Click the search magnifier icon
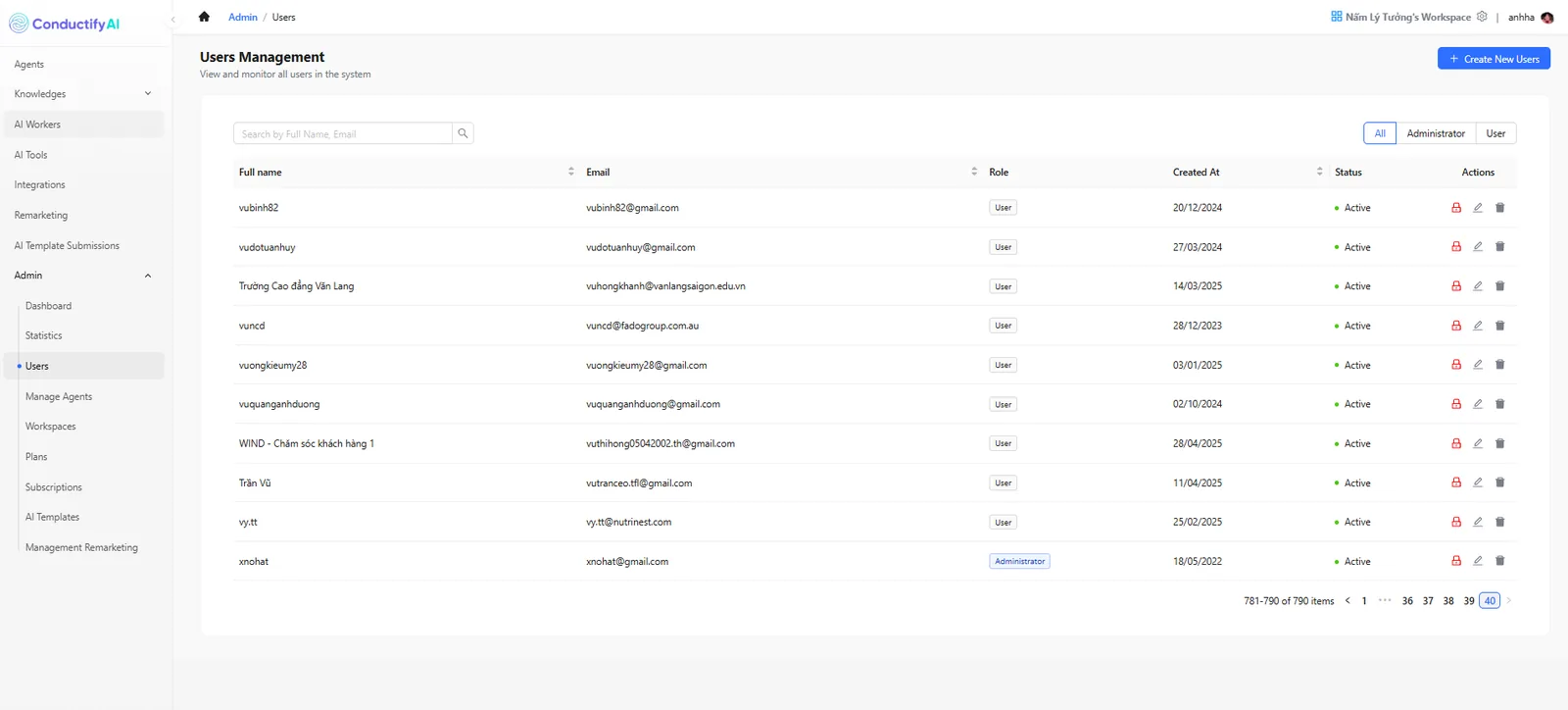1568x710 pixels. (x=463, y=133)
